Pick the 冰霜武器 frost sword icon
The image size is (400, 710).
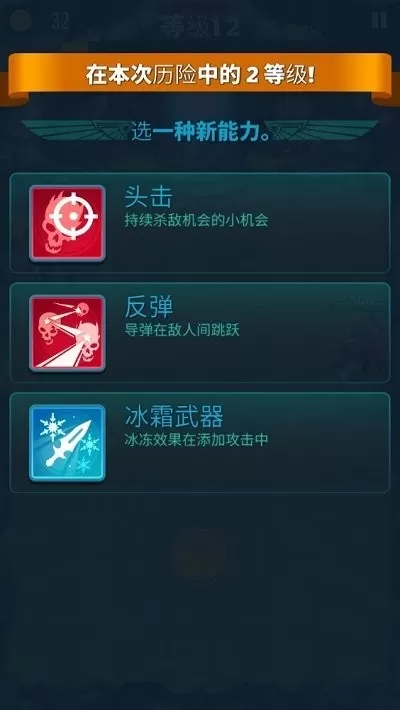coord(67,443)
